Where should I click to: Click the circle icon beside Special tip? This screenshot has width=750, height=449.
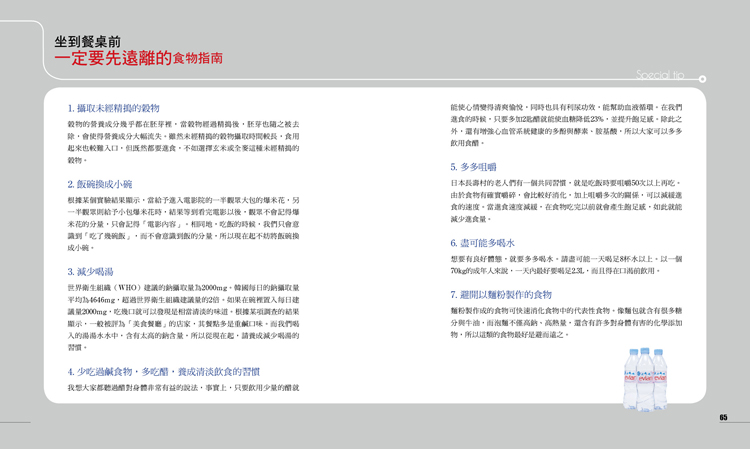coord(702,78)
